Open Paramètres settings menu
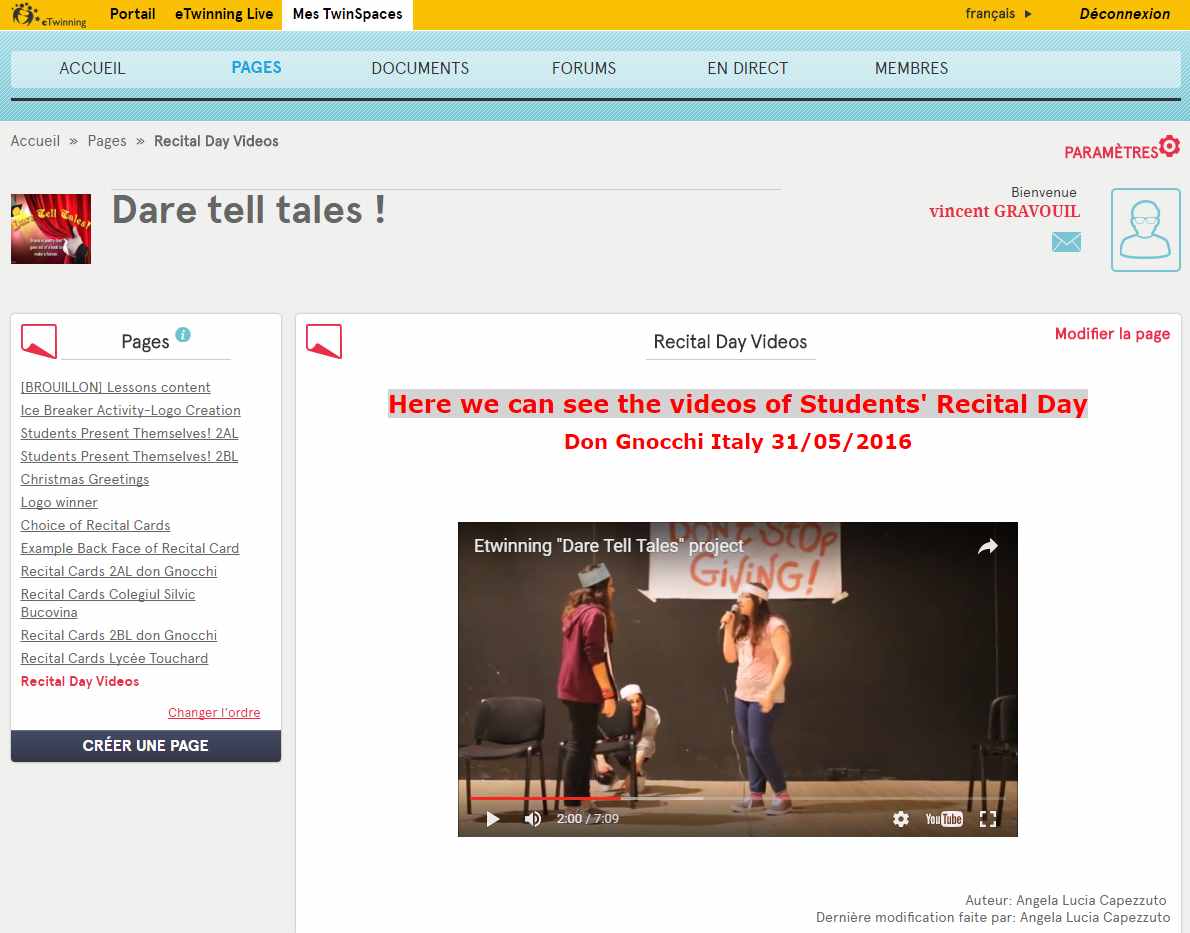Viewport: 1190px width, 933px height. tap(1121, 150)
